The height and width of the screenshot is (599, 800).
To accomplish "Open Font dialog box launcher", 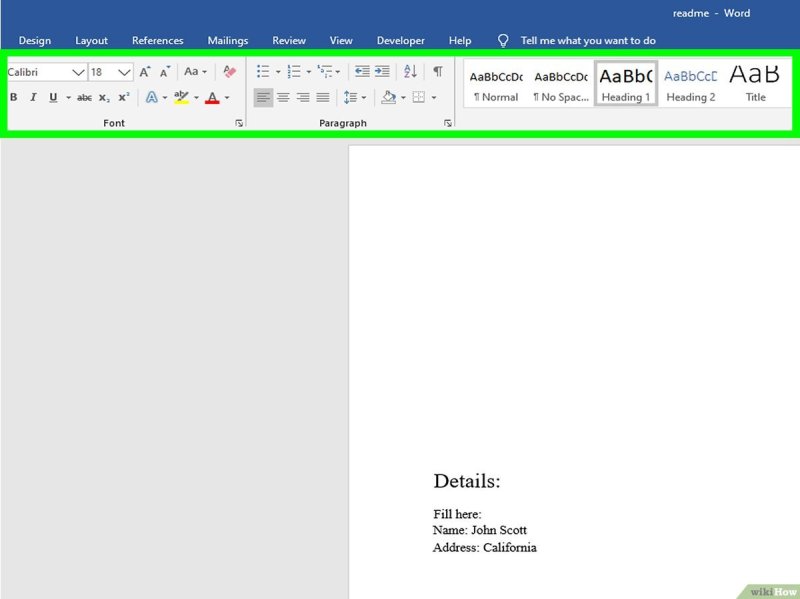I will [239, 123].
